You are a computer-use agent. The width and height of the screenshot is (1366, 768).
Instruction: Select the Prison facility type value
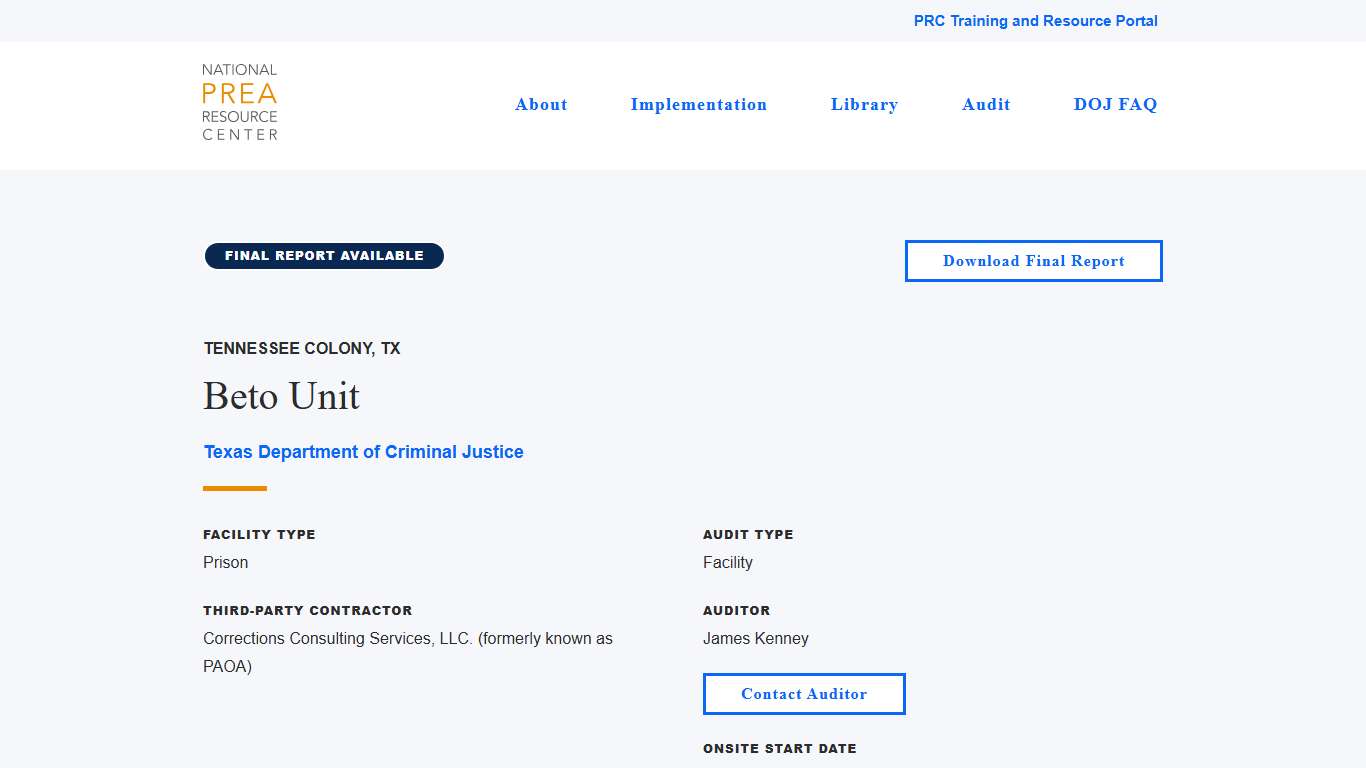[x=226, y=563]
